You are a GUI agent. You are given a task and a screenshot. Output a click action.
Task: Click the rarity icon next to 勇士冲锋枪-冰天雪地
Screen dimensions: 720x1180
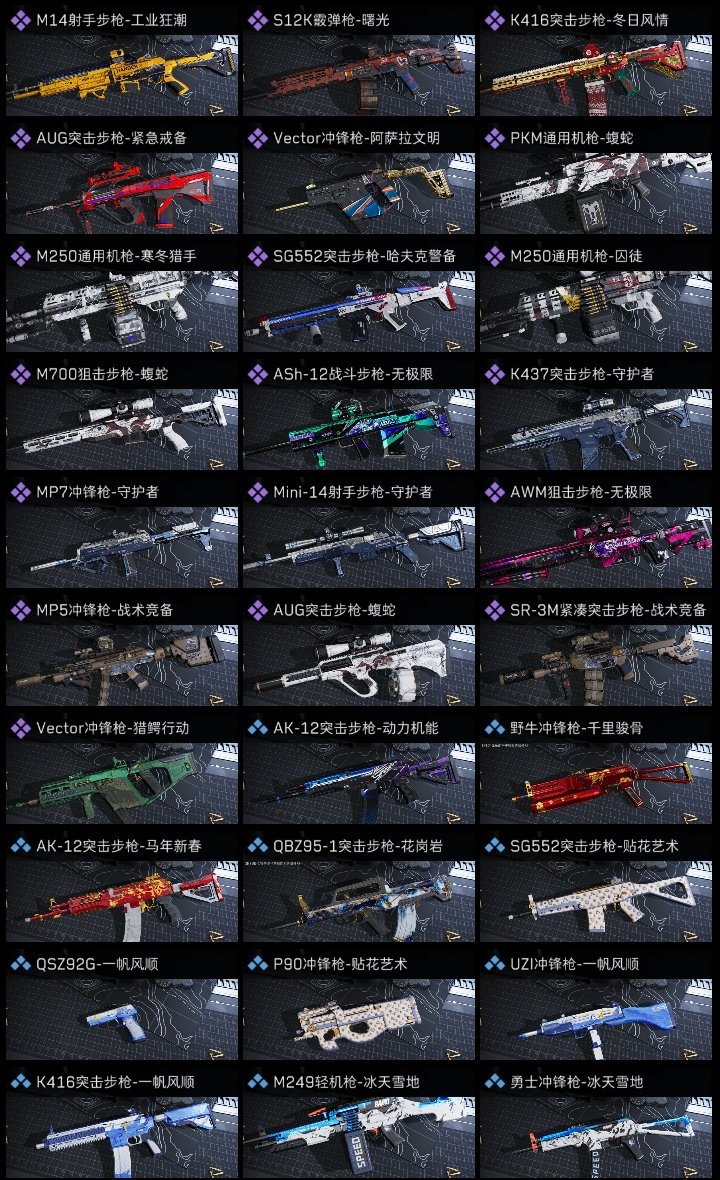pos(494,1081)
